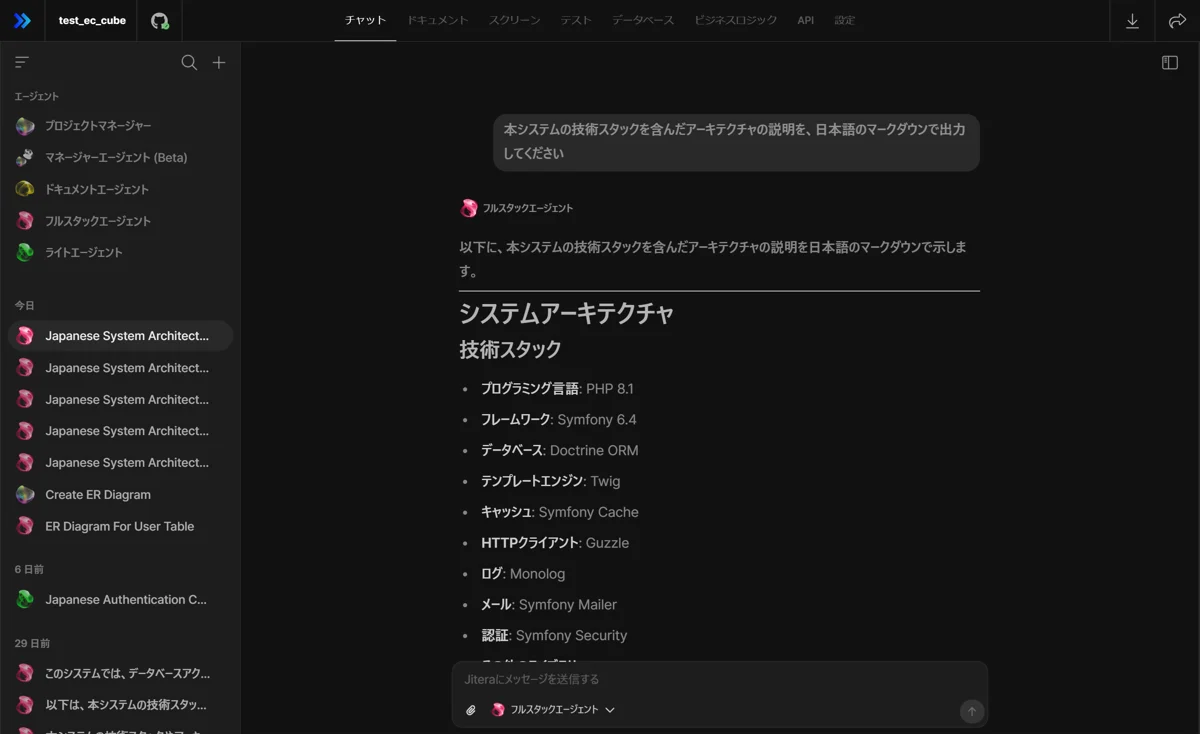
Task: Open chat 以下は、本システムの技術スタッ...
Action: click(120, 705)
